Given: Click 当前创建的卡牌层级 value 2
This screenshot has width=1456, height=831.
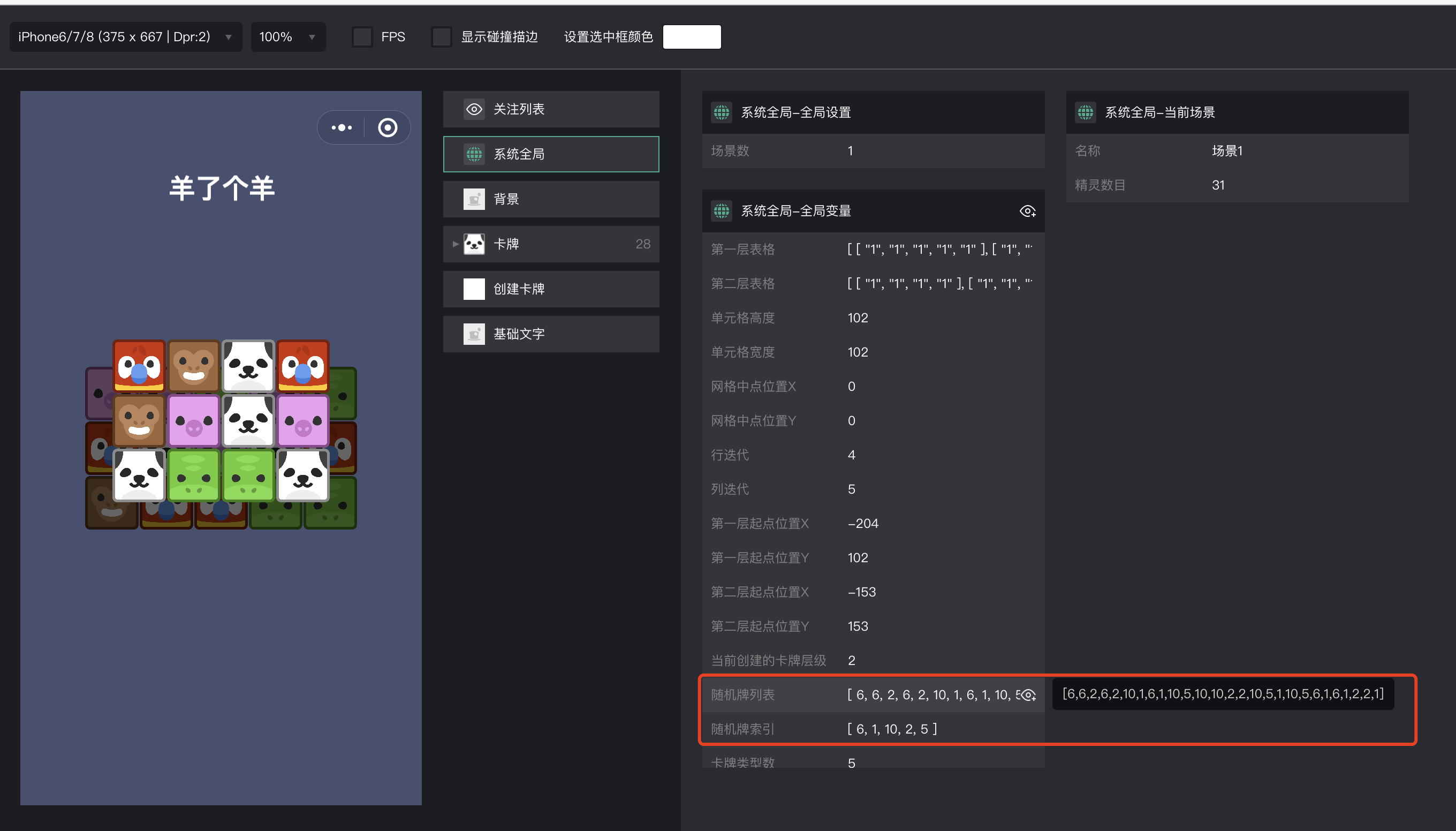Looking at the screenshot, I should coord(851,660).
